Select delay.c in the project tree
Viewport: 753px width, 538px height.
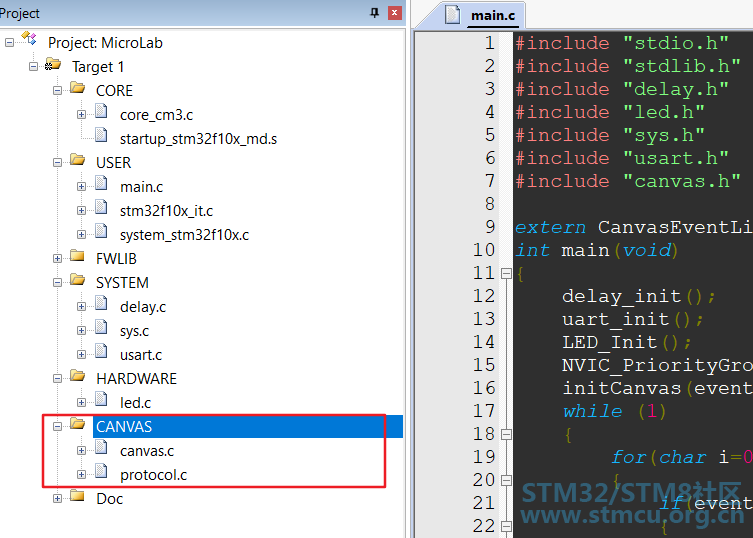coord(143,307)
